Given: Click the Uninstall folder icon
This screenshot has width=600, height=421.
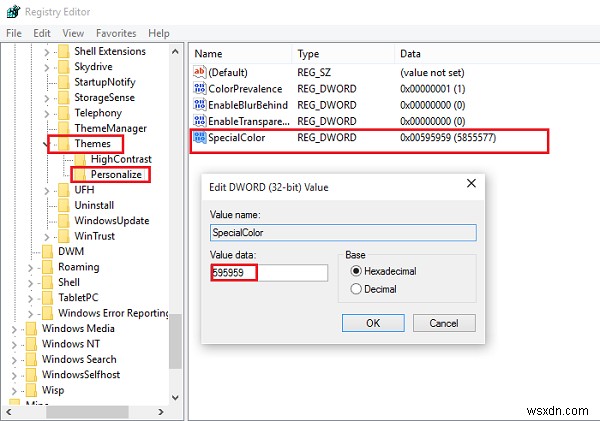Looking at the screenshot, I should [64, 205].
